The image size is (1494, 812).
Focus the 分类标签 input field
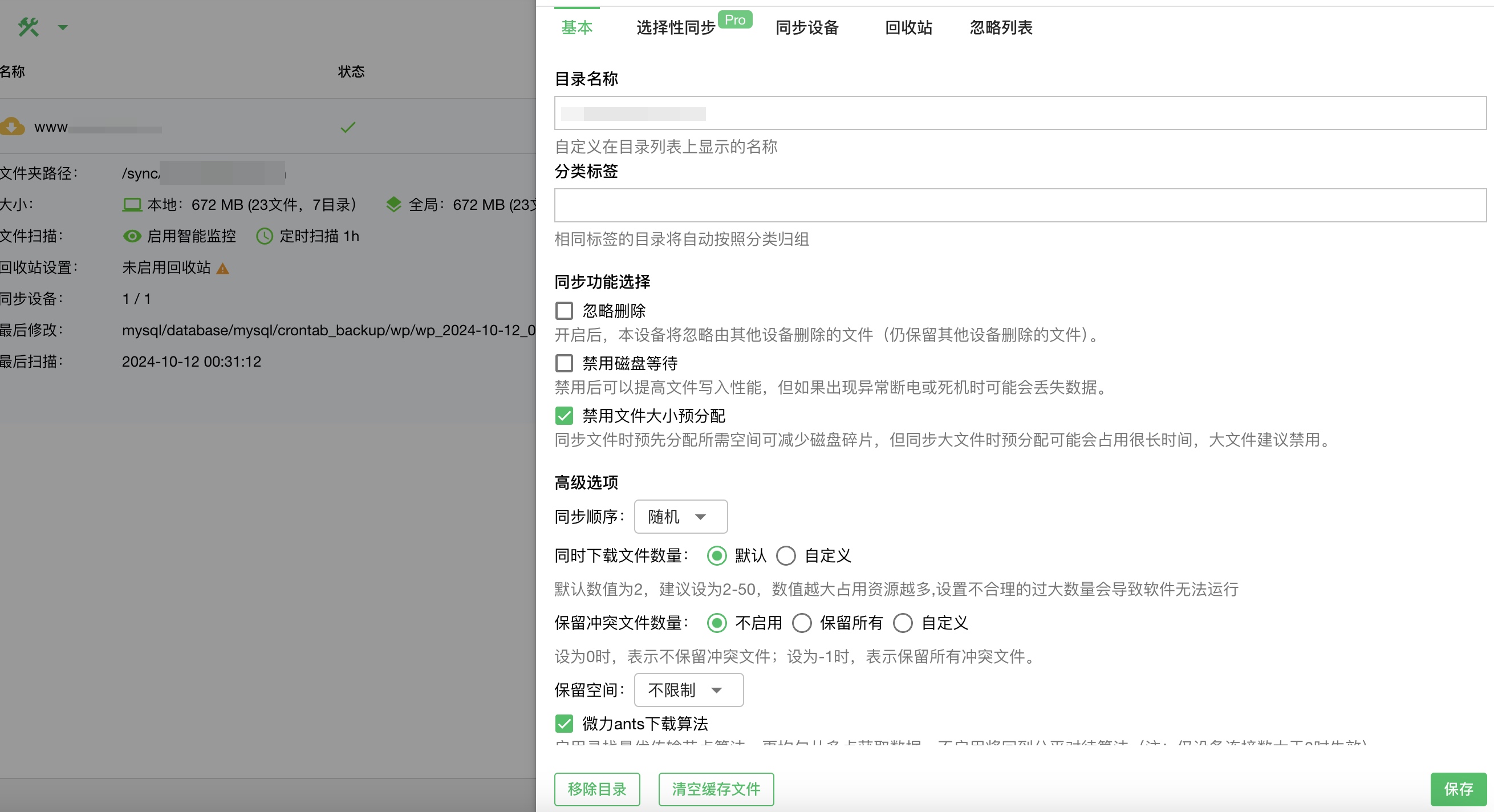(x=1020, y=205)
